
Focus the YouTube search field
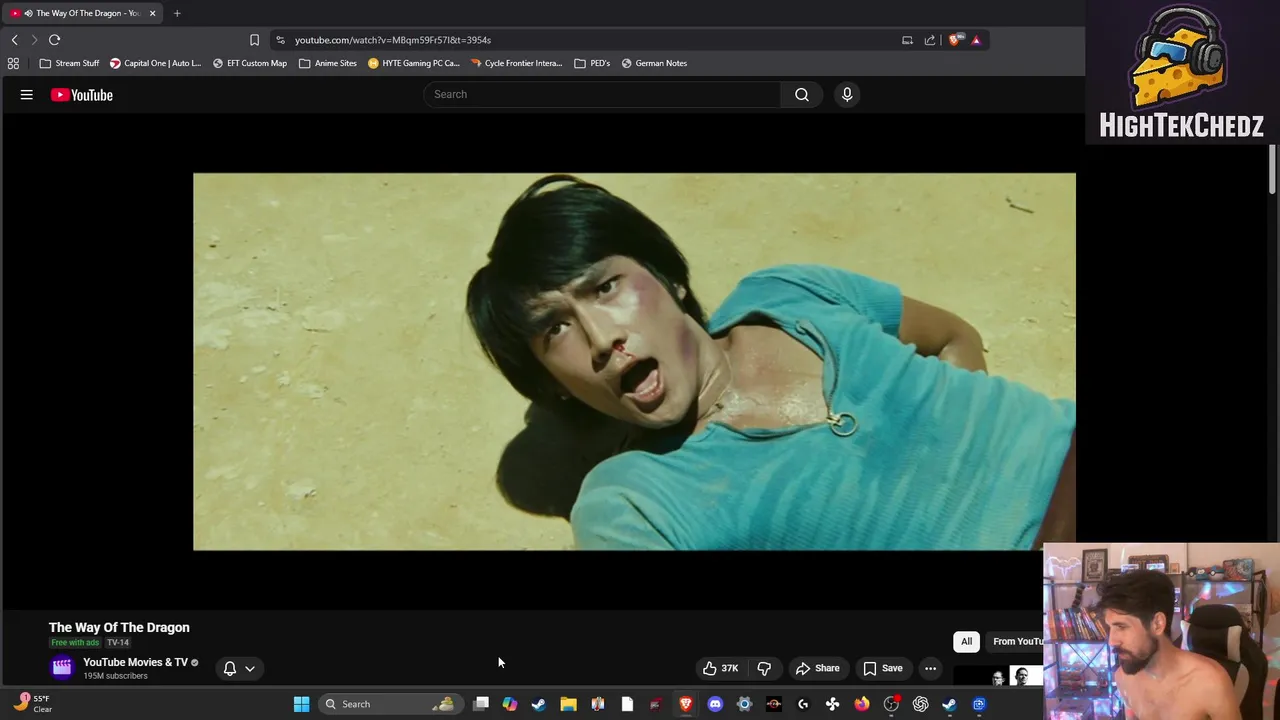pyautogui.click(x=603, y=94)
